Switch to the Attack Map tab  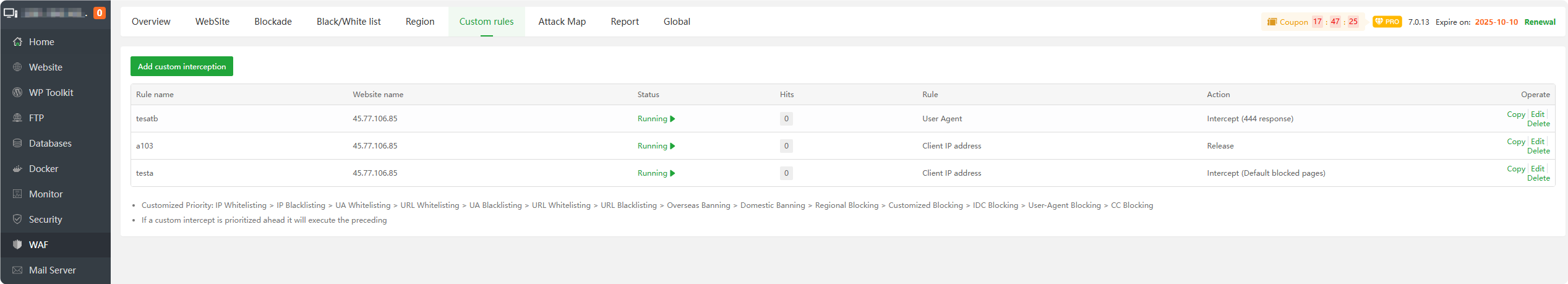pyautogui.click(x=562, y=22)
